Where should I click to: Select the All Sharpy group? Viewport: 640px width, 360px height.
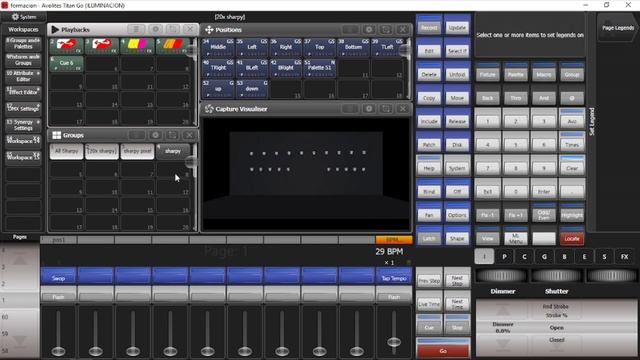(x=66, y=151)
